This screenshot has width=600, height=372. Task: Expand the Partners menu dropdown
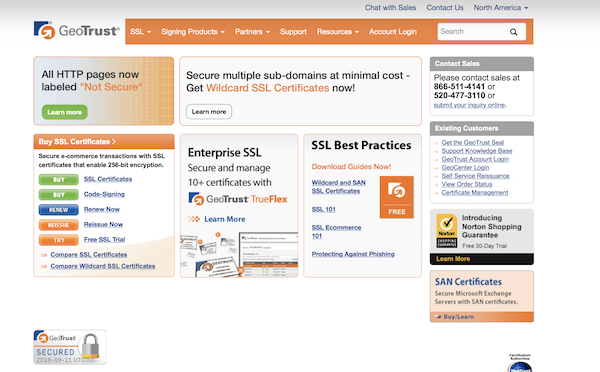pos(252,32)
